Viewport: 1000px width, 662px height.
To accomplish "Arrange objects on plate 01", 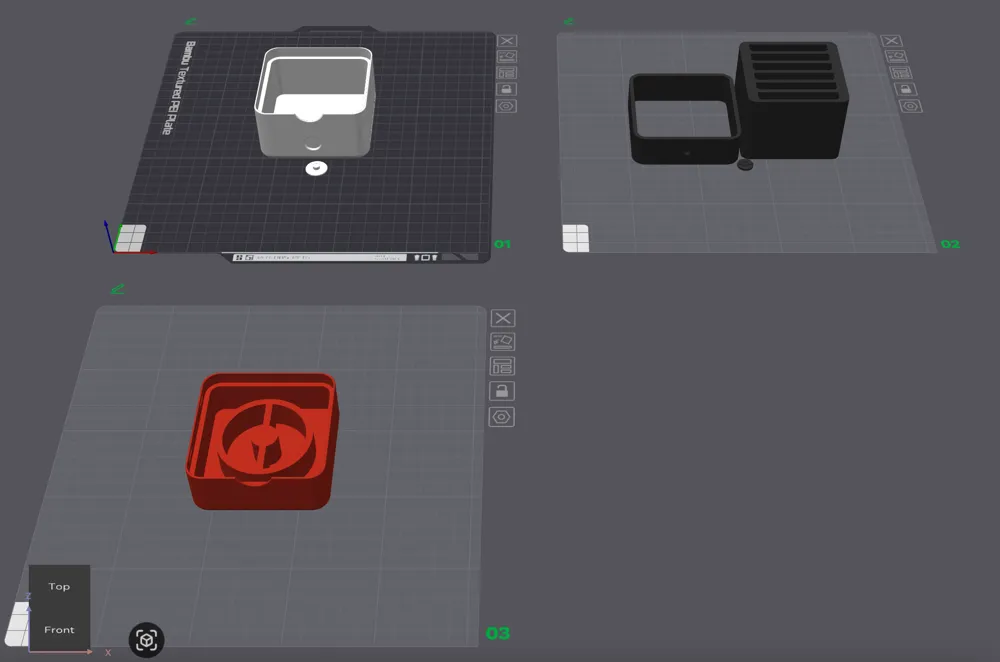I will [x=507, y=73].
